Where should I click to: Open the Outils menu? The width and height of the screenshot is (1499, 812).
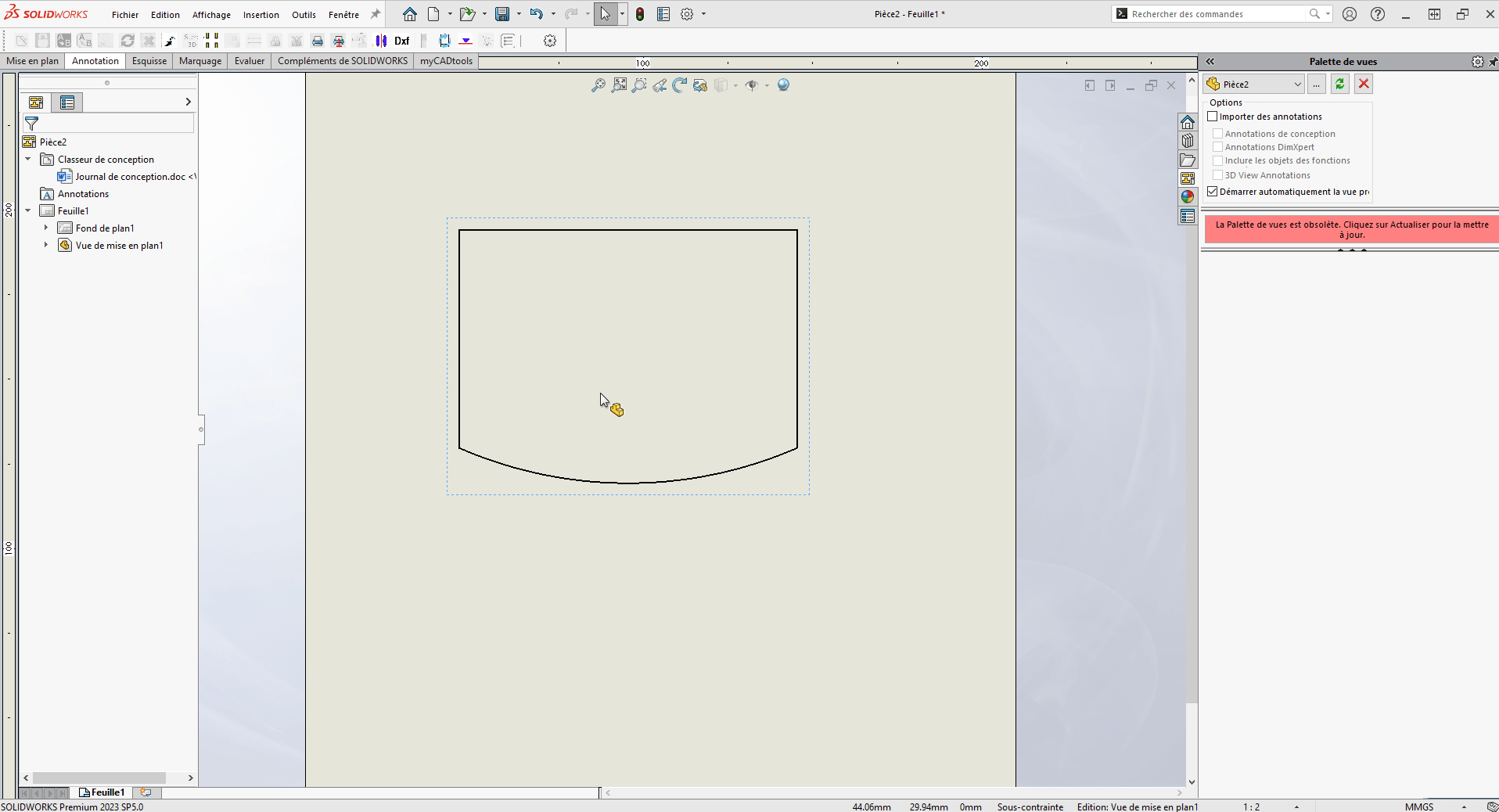pyautogui.click(x=304, y=15)
